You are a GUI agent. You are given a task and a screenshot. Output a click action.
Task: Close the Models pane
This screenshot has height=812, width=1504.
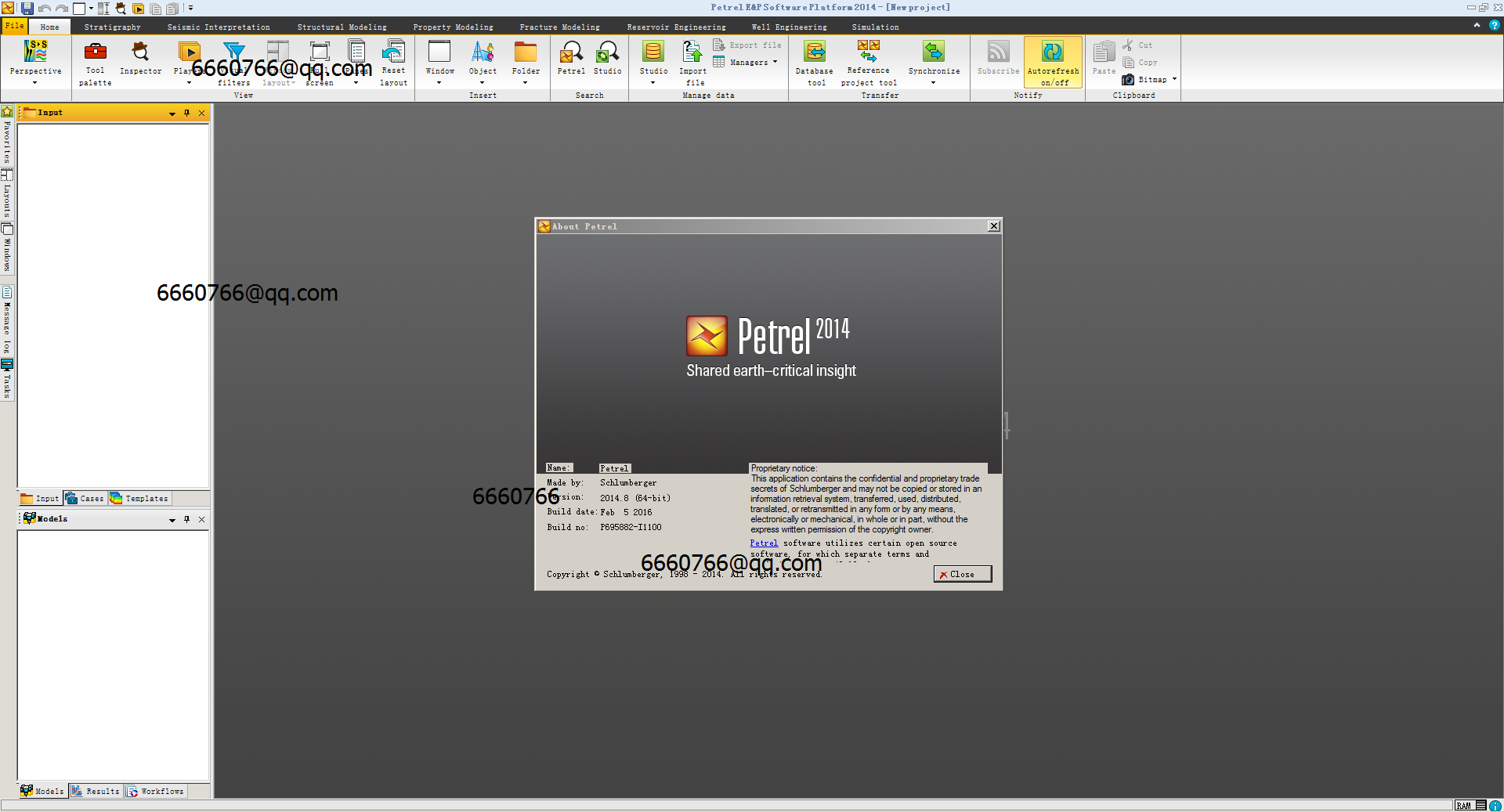click(201, 519)
